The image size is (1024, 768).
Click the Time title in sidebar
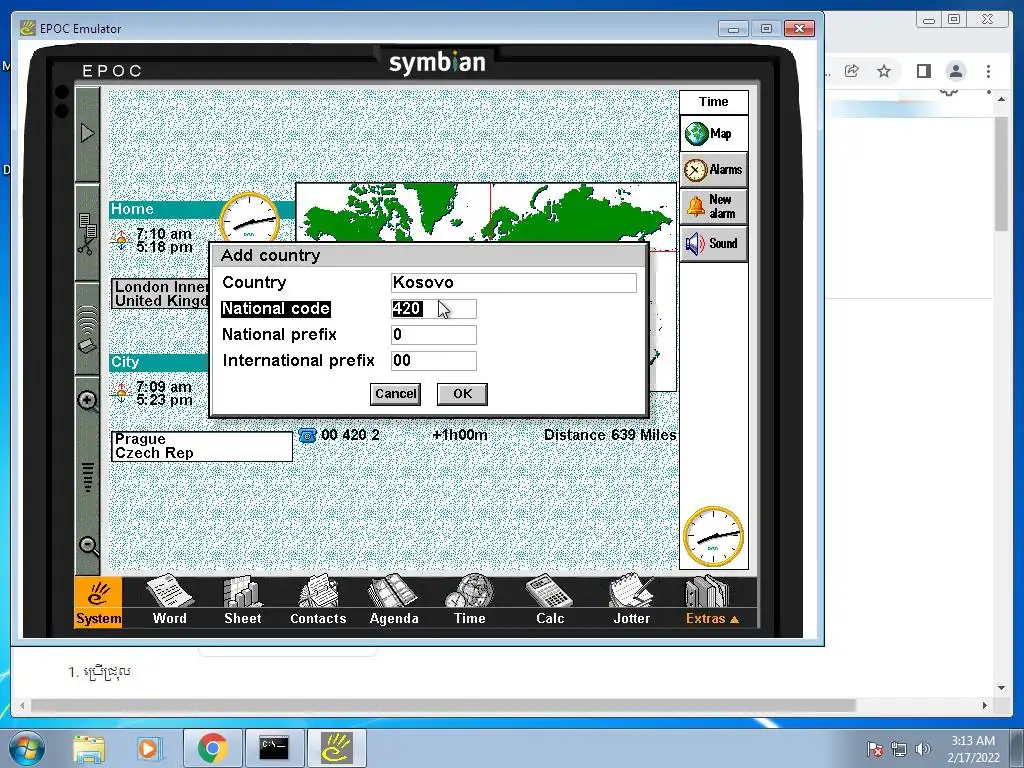(x=713, y=102)
